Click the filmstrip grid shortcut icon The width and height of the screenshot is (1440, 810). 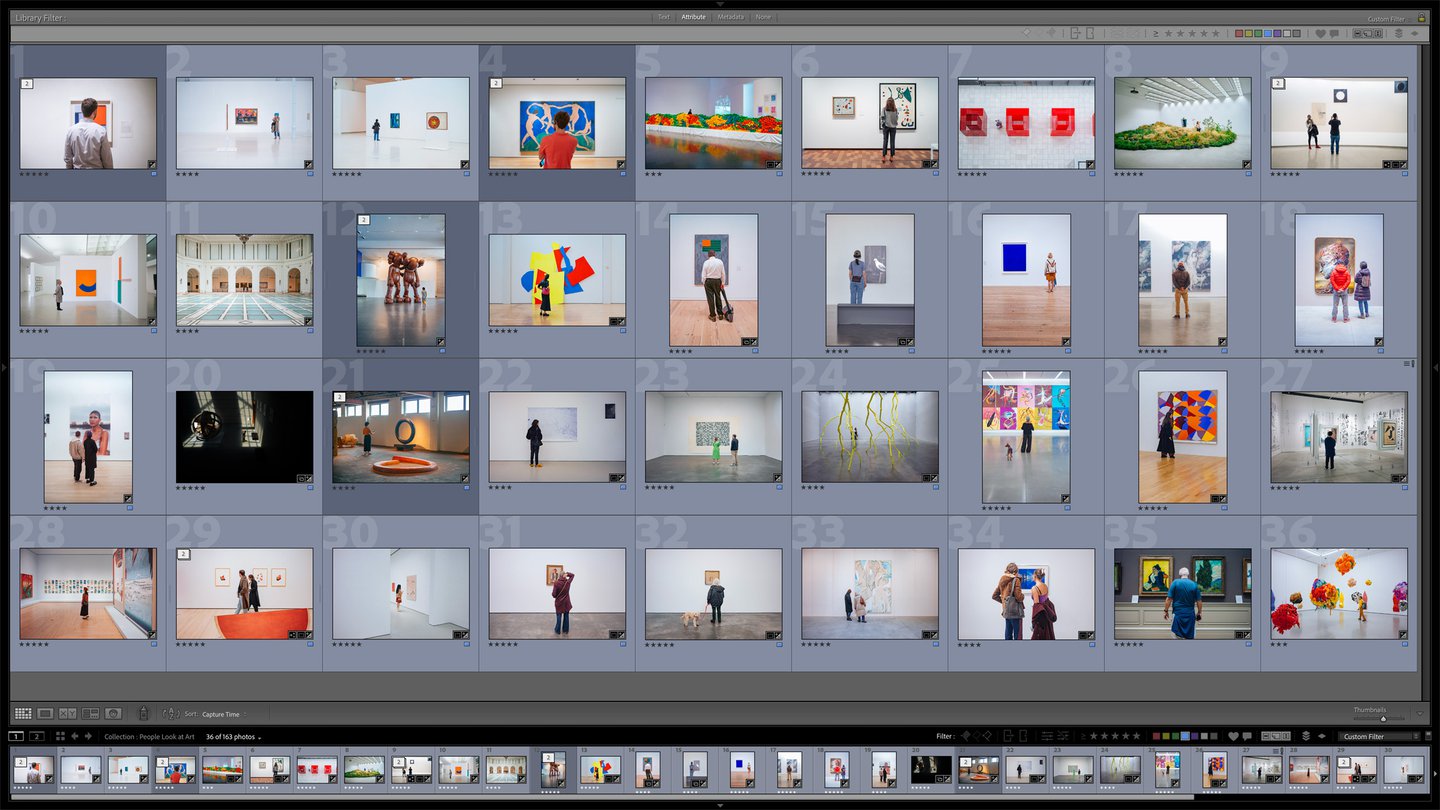pos(60,736)
